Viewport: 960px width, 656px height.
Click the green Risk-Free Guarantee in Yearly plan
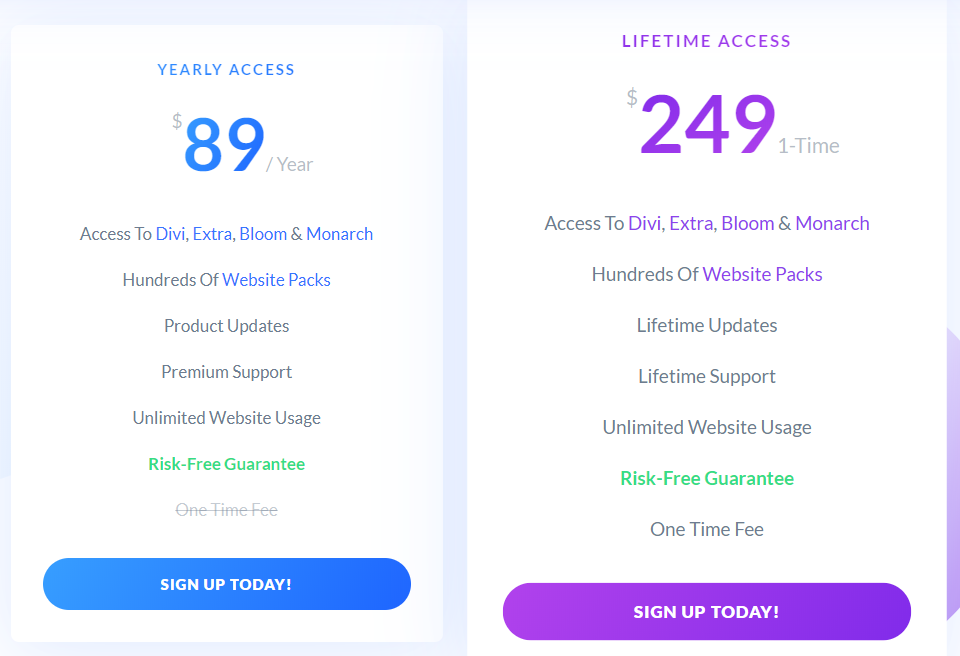click(226, 464)
